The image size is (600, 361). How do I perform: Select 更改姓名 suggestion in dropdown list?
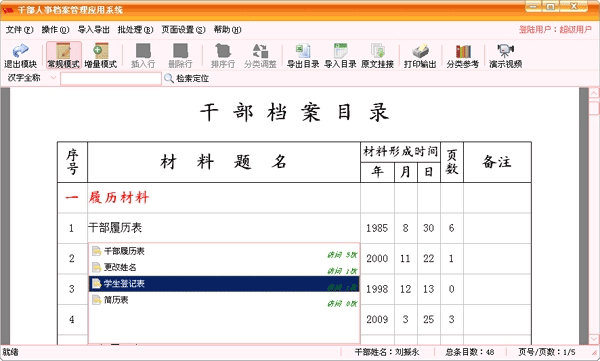point(224,267)
